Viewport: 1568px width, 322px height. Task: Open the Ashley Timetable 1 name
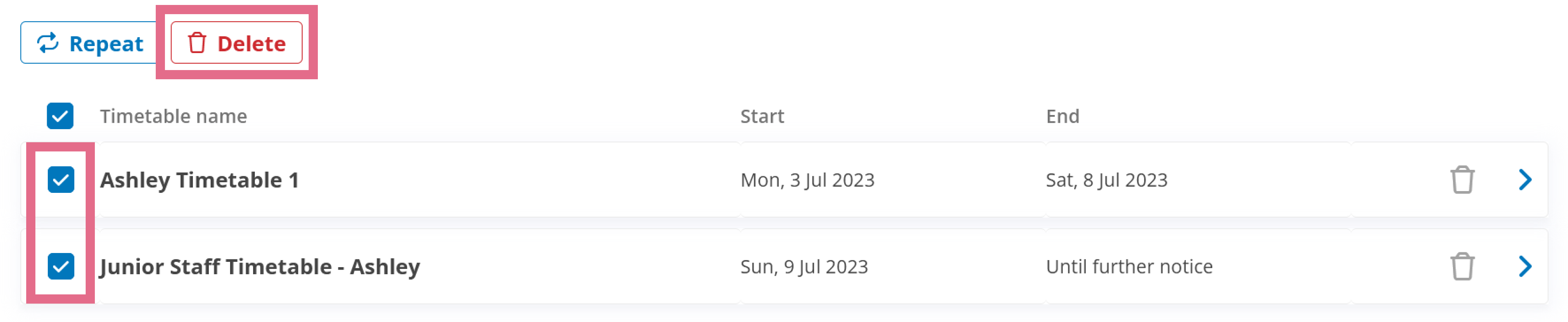tap(199, 180)
